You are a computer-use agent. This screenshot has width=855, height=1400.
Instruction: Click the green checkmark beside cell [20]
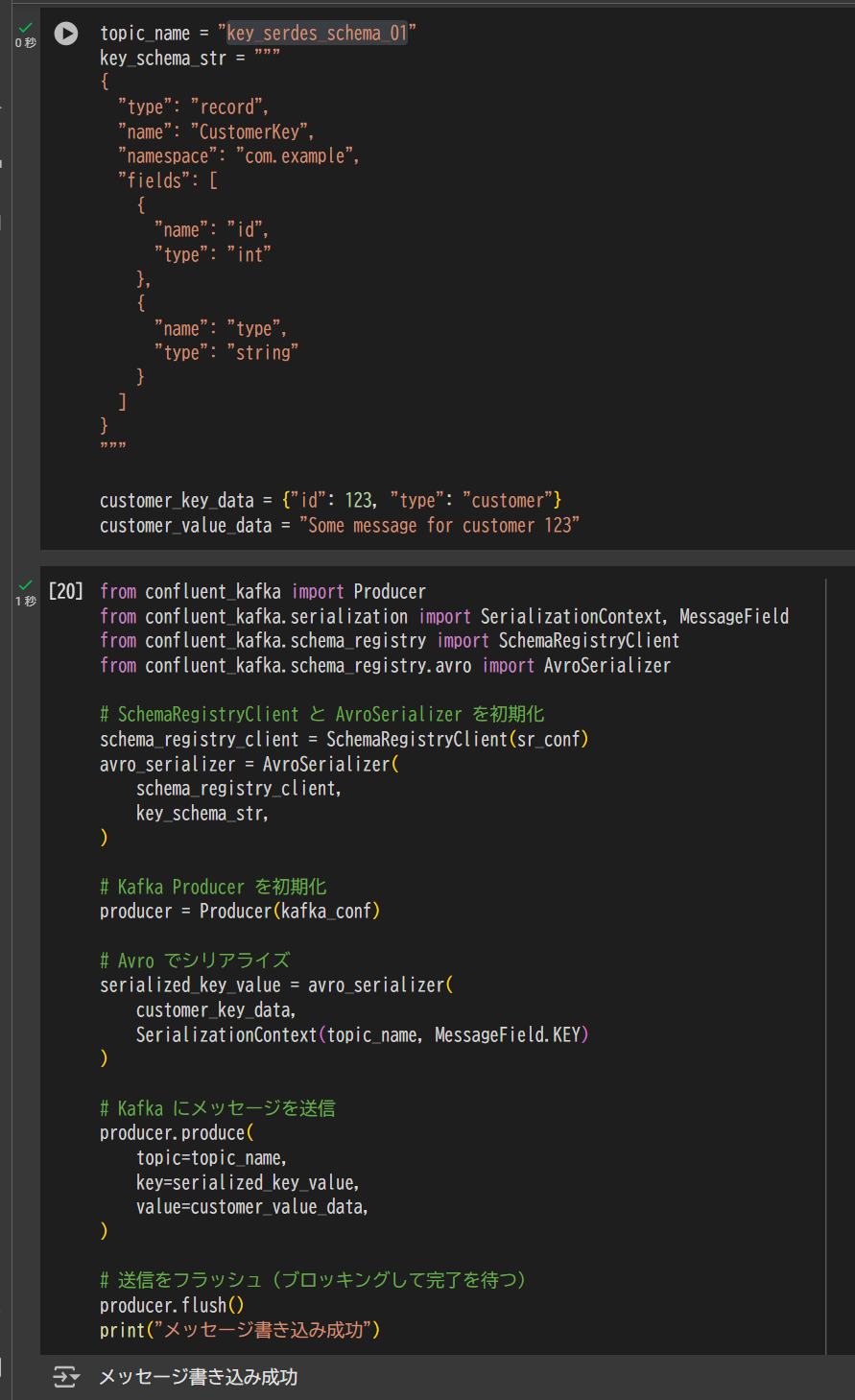pyautogui.click(x=26, y=585)
